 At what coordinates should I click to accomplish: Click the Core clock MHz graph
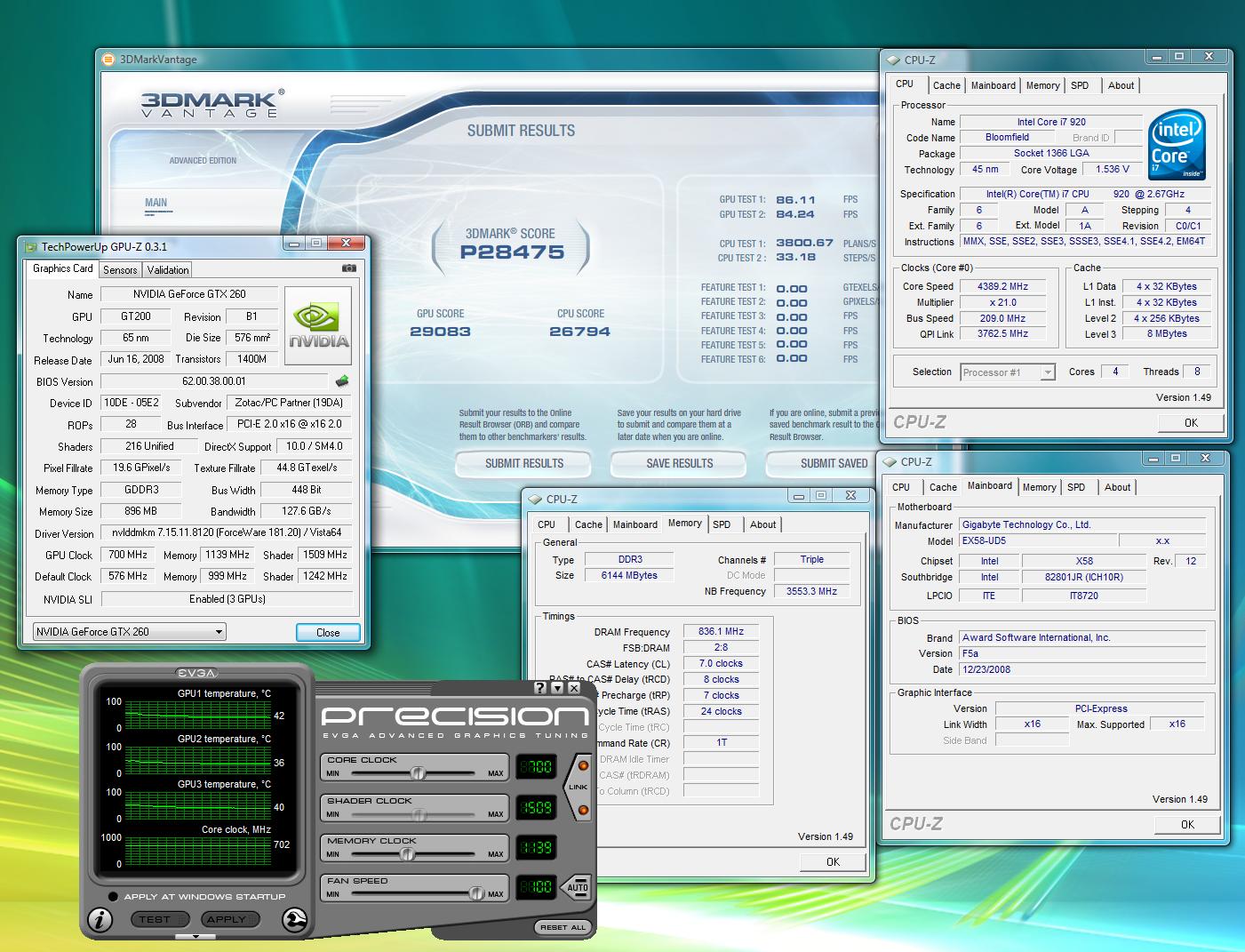[196, 851]
